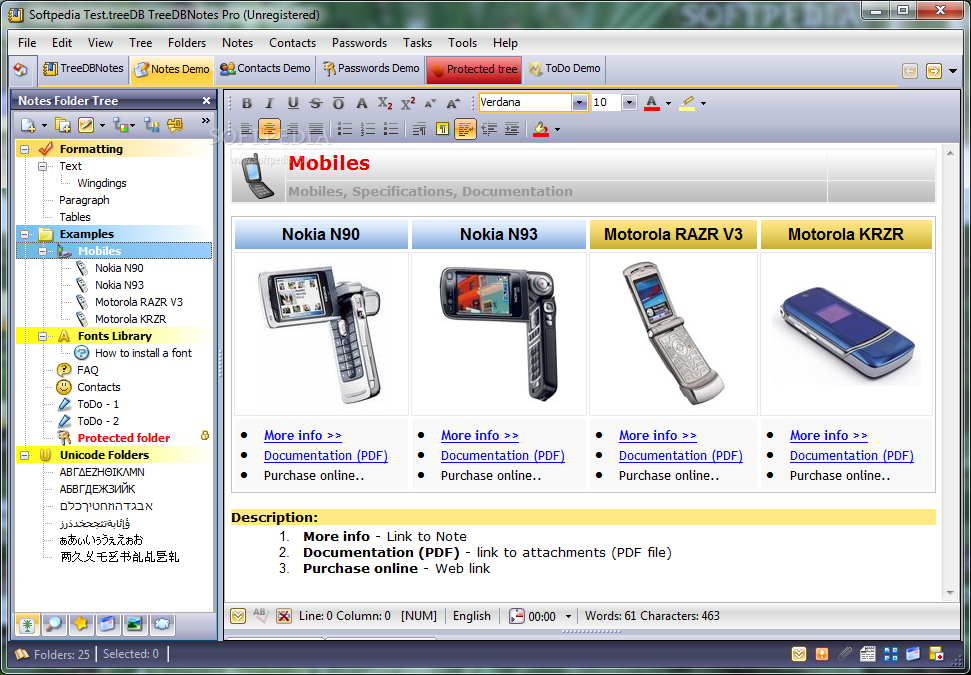This screenshot has height=675, width=971.
Task: Toggle bold formatting
Action: [x=246, y=103]
